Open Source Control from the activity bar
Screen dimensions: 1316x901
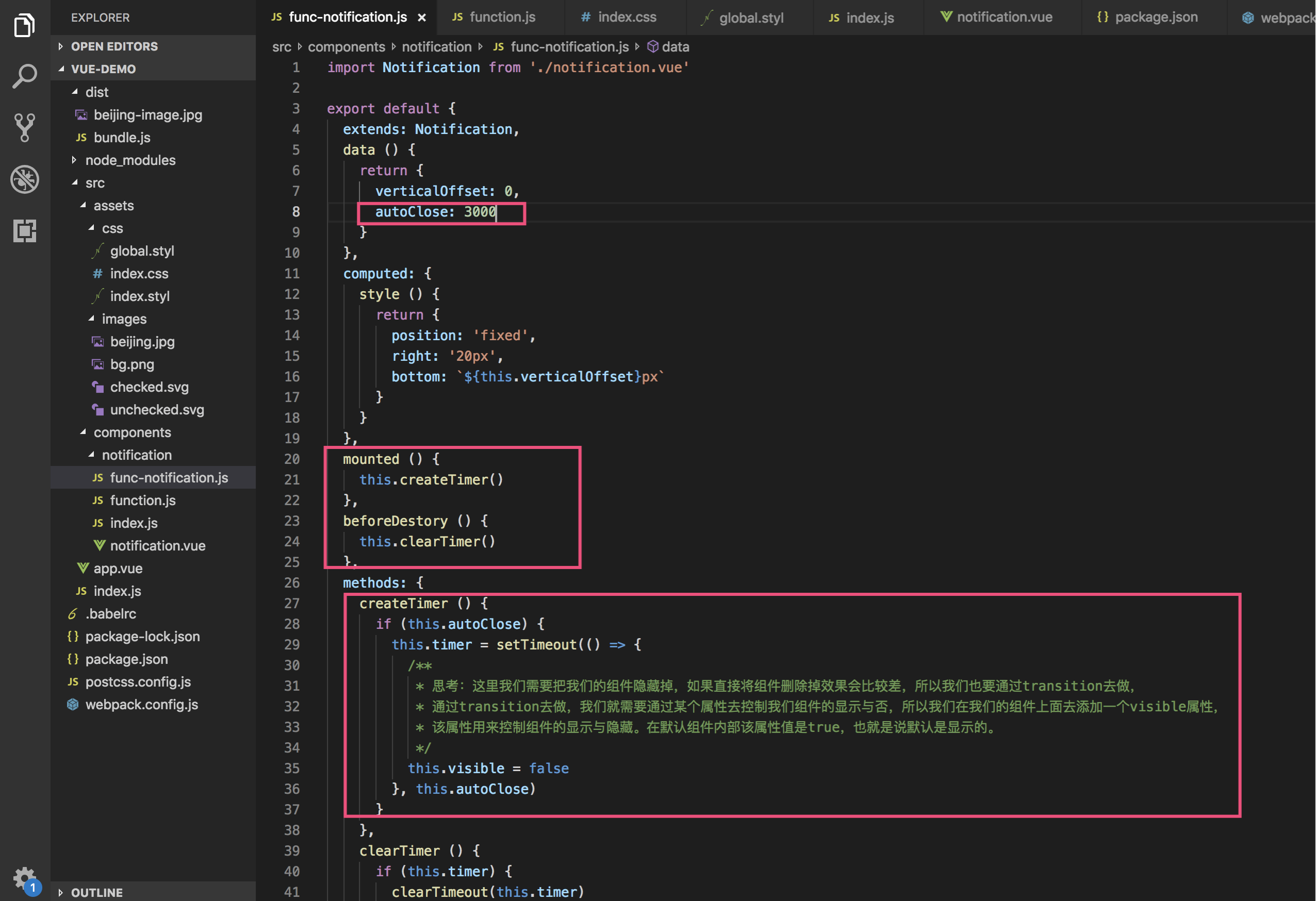(24, 127)
